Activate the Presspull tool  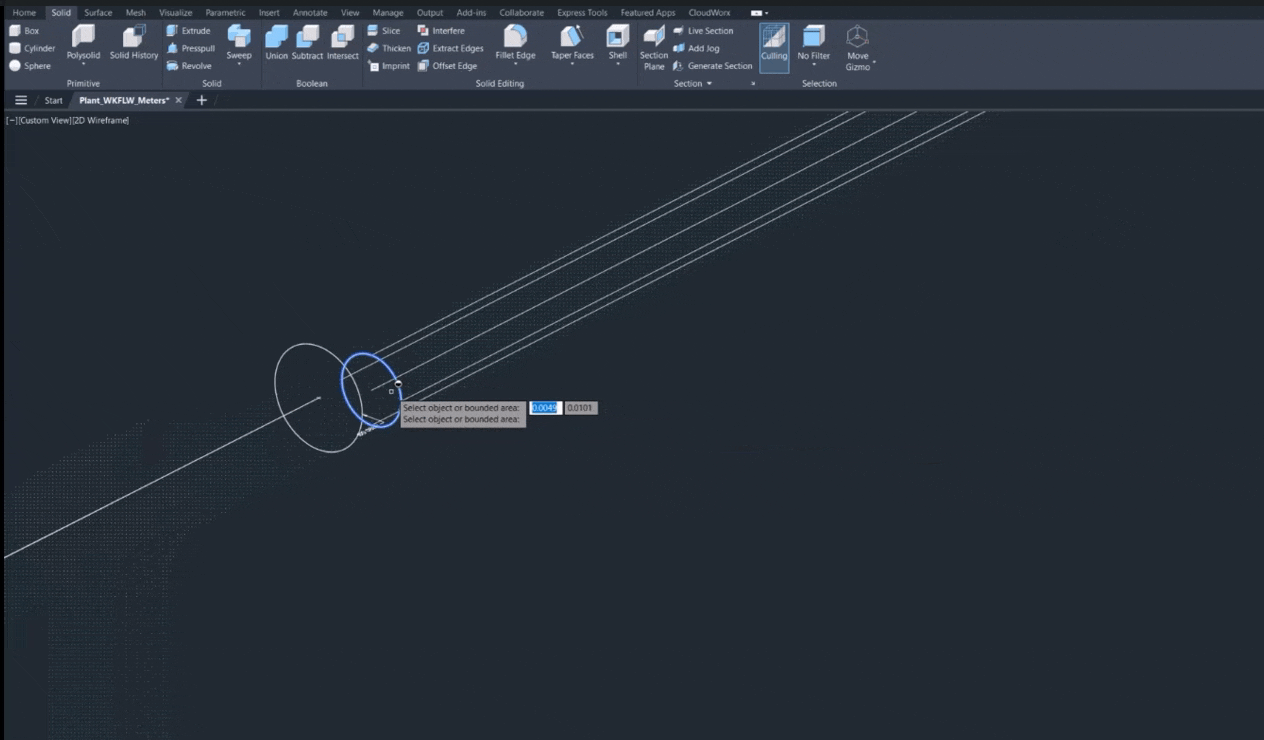coord(190,48)
